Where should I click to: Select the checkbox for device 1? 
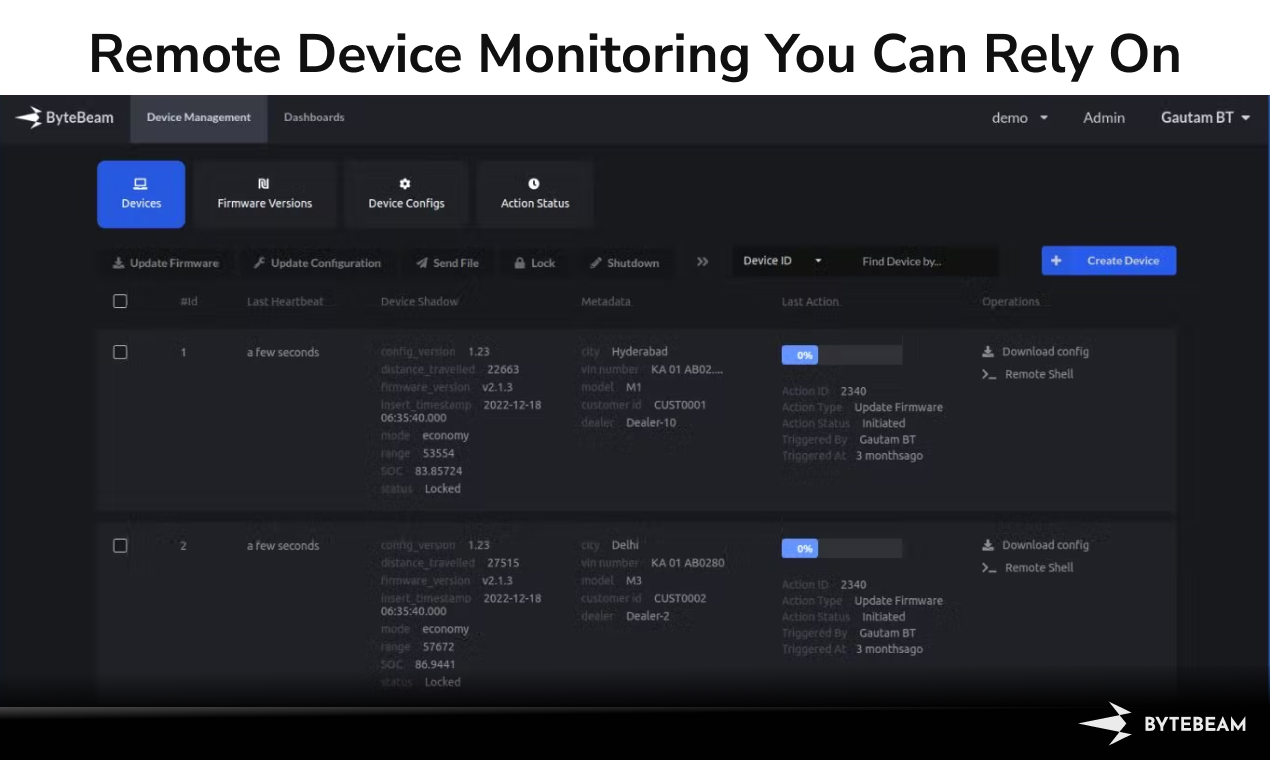(120, 352)
